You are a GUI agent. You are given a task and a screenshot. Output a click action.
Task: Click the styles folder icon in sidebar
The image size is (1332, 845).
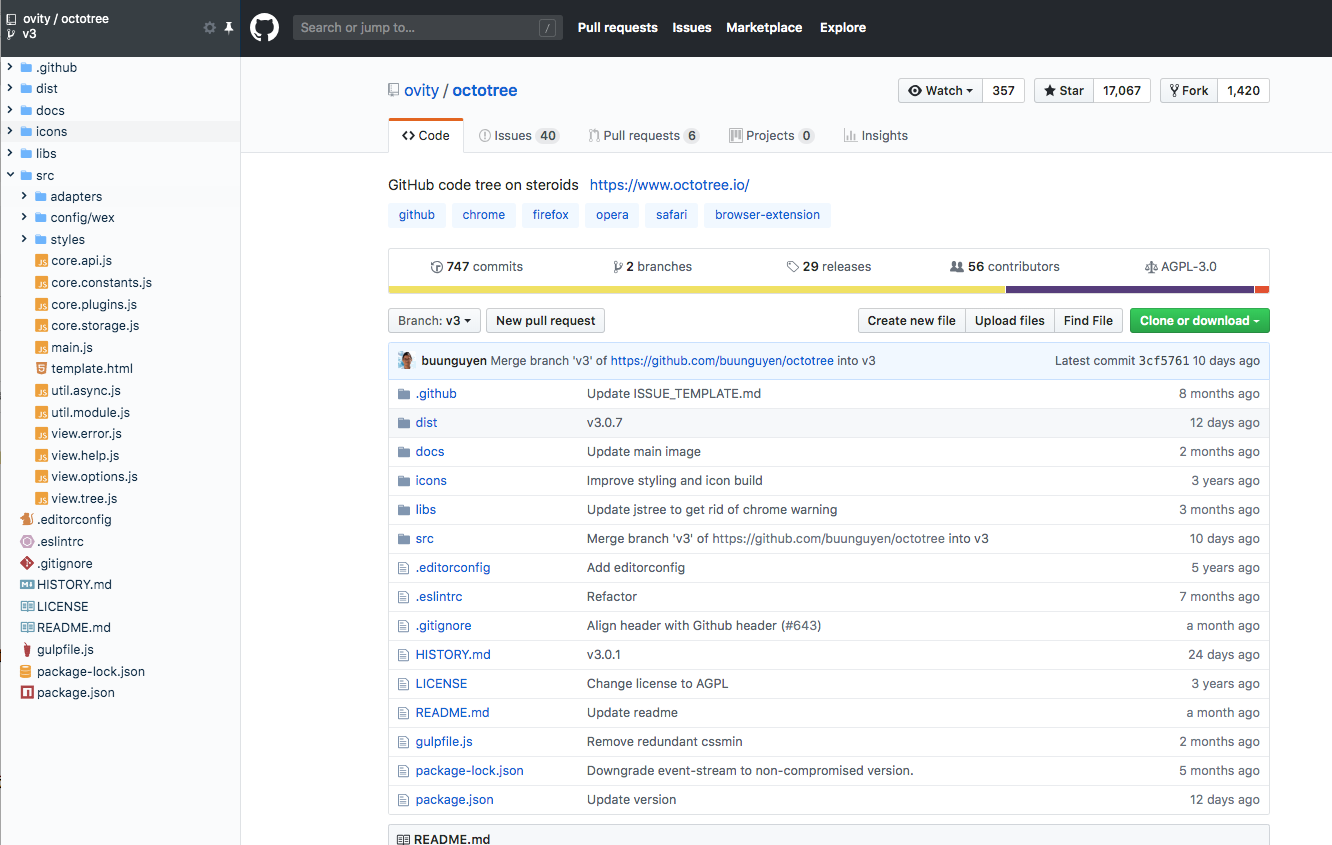(x=41, y=240)
